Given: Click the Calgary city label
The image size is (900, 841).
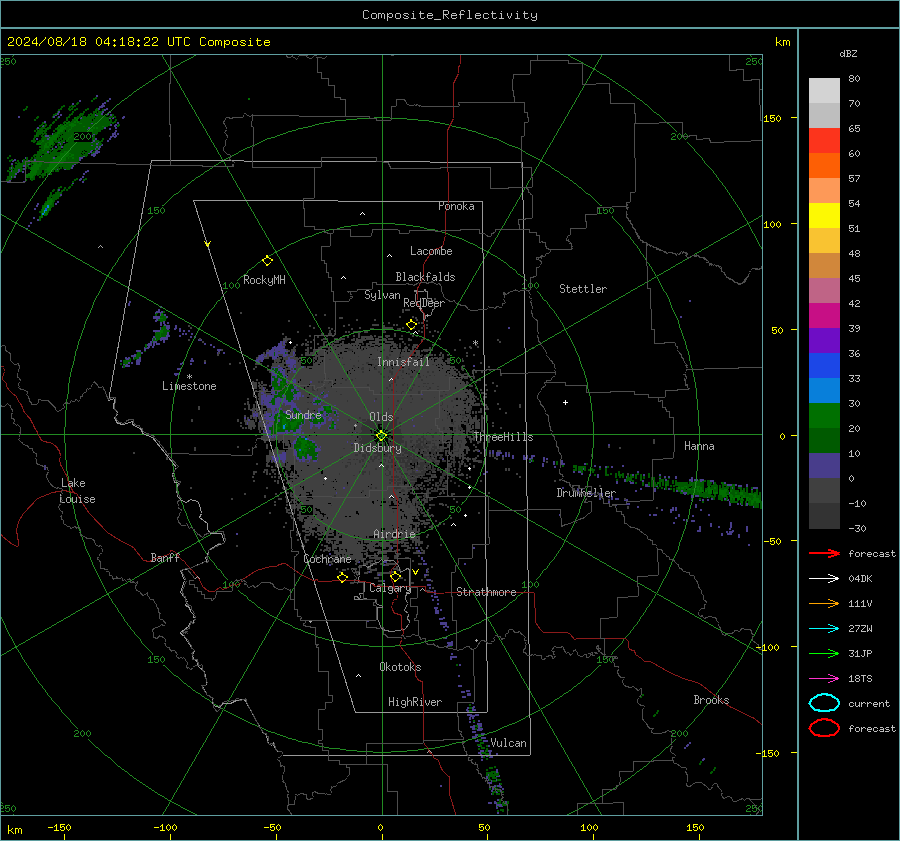Looking at the screenshot, I should pyautogui.click(x=390, y=588).
